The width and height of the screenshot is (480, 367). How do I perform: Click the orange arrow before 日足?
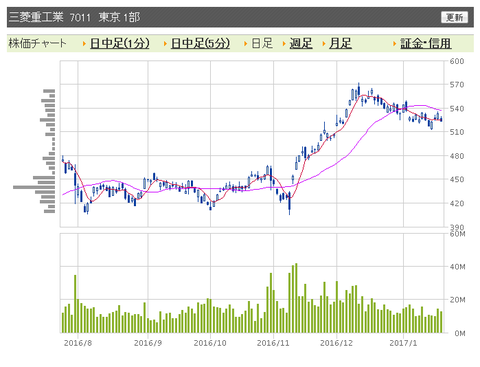(x=245, y=44)
